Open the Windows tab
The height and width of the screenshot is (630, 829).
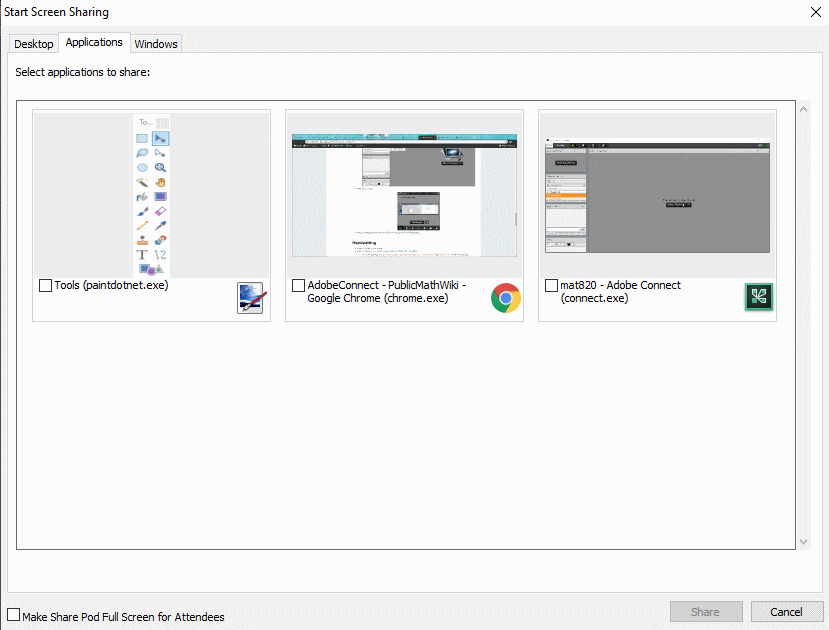pyautogui.click(x=155, y=44)
